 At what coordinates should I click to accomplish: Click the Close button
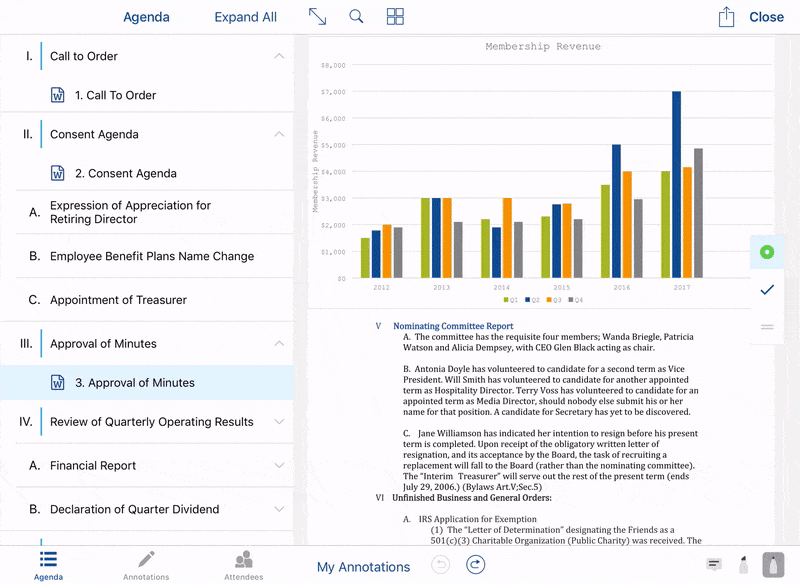(x=766, y=17)
